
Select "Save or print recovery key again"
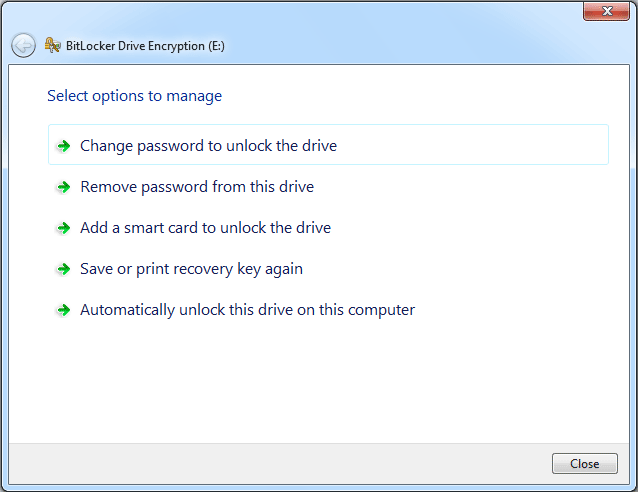tap(191, 269)
